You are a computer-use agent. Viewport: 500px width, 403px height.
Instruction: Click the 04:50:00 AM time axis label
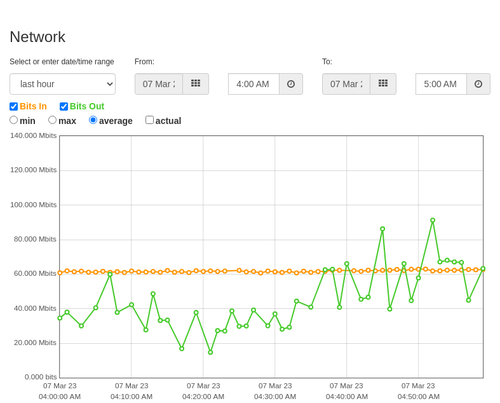click(418, 397)
